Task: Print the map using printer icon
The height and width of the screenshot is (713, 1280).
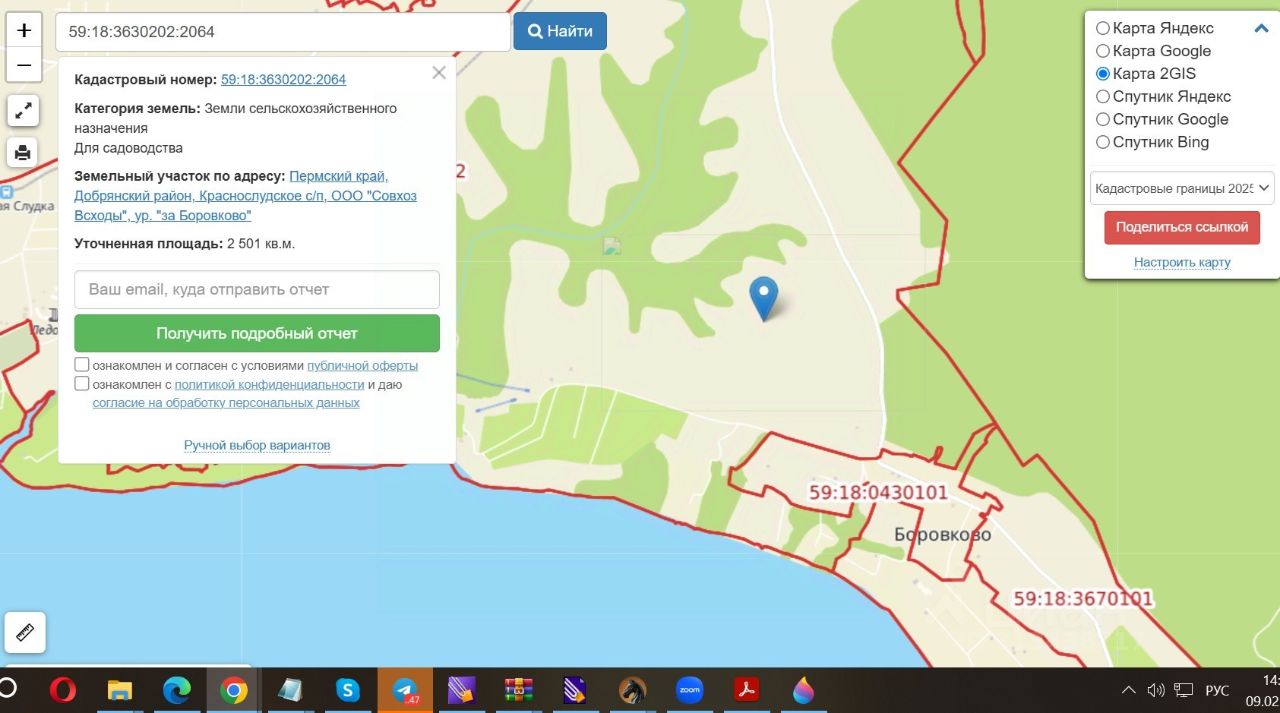Action: coord(23,153)
